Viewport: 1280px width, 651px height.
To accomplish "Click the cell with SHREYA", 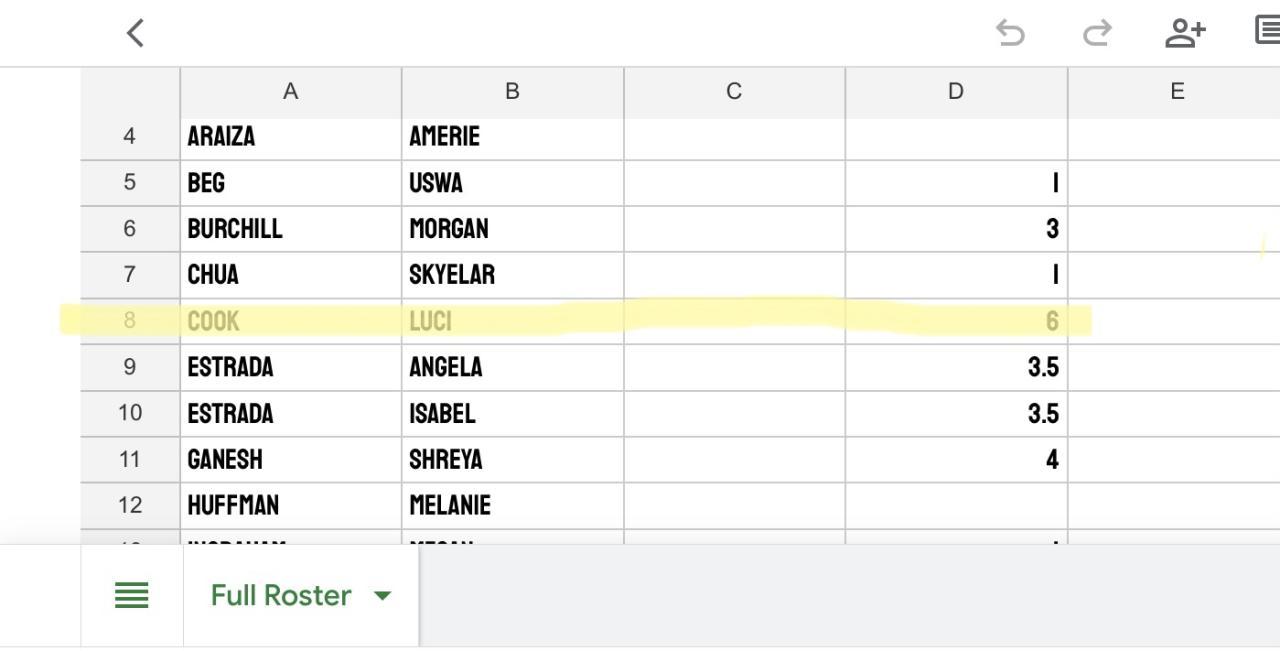I will pos(512,459).
